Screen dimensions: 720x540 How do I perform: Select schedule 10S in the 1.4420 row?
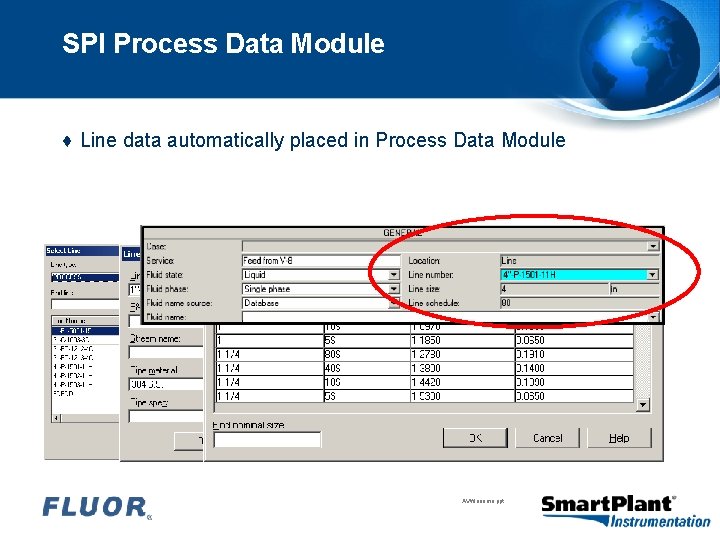click(x=367, y=382)
